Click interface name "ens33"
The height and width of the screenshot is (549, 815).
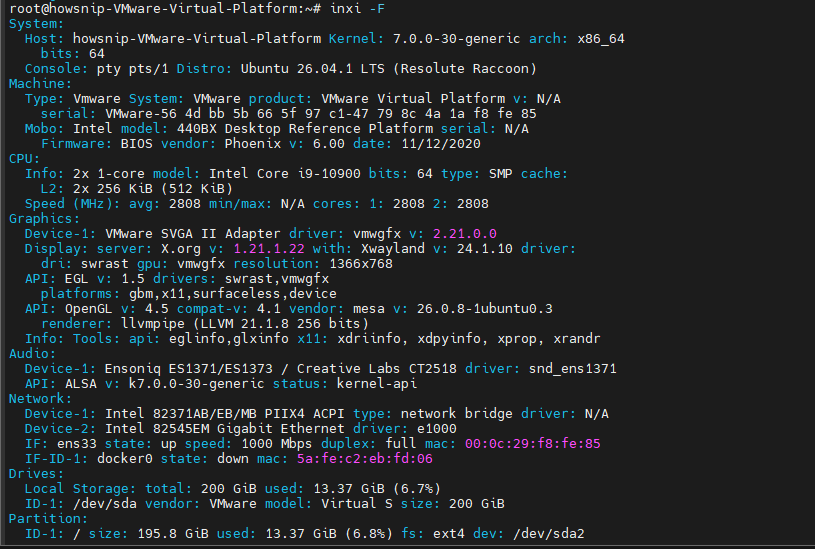click(x=76, y=444)
